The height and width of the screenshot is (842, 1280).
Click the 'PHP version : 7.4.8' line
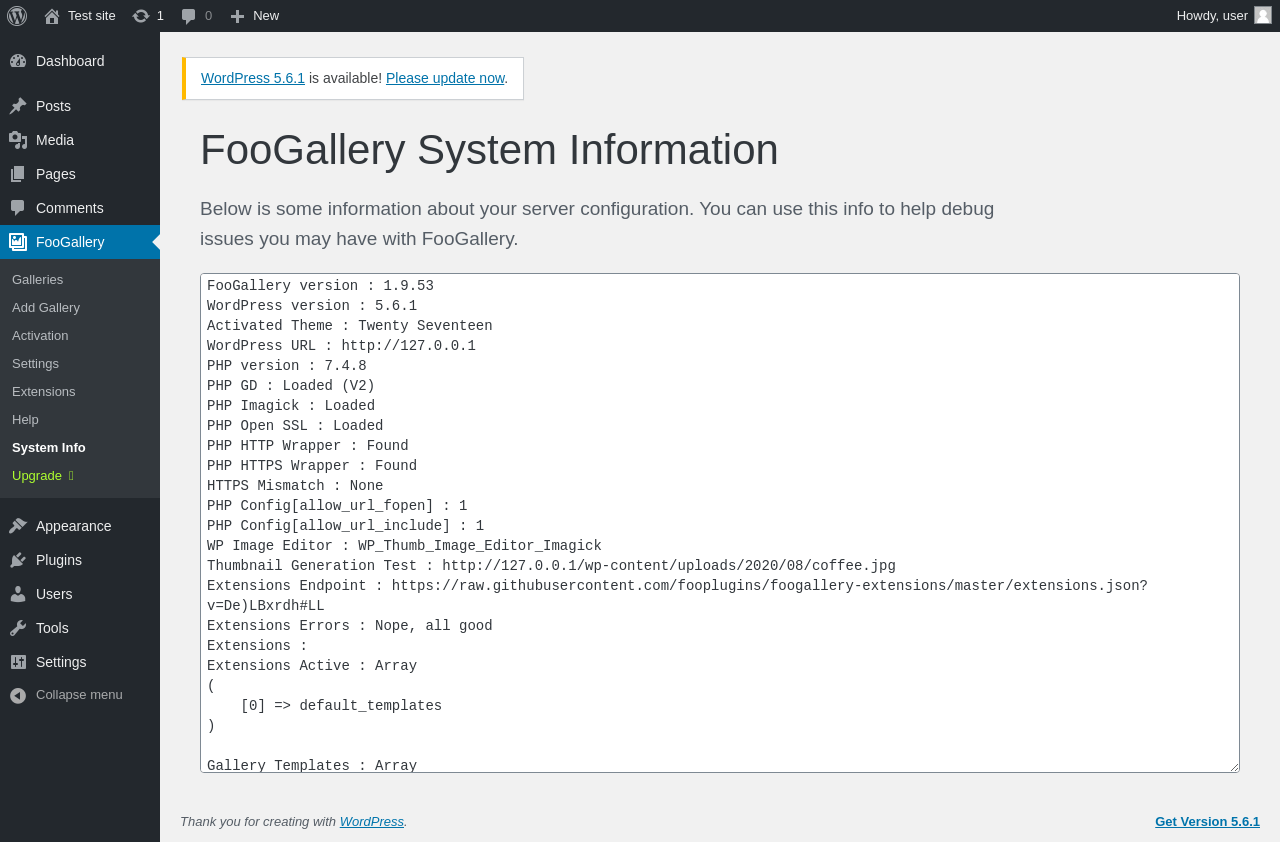287,366
